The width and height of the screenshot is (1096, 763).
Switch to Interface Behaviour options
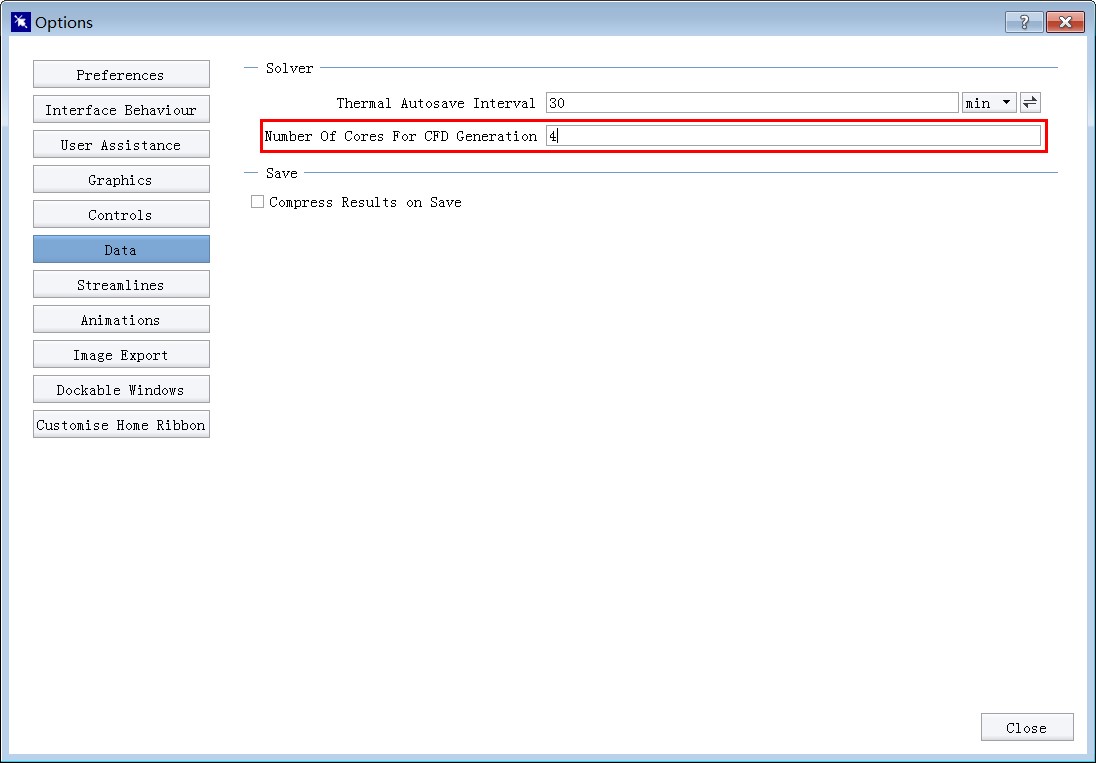click(x=121, y=110)
